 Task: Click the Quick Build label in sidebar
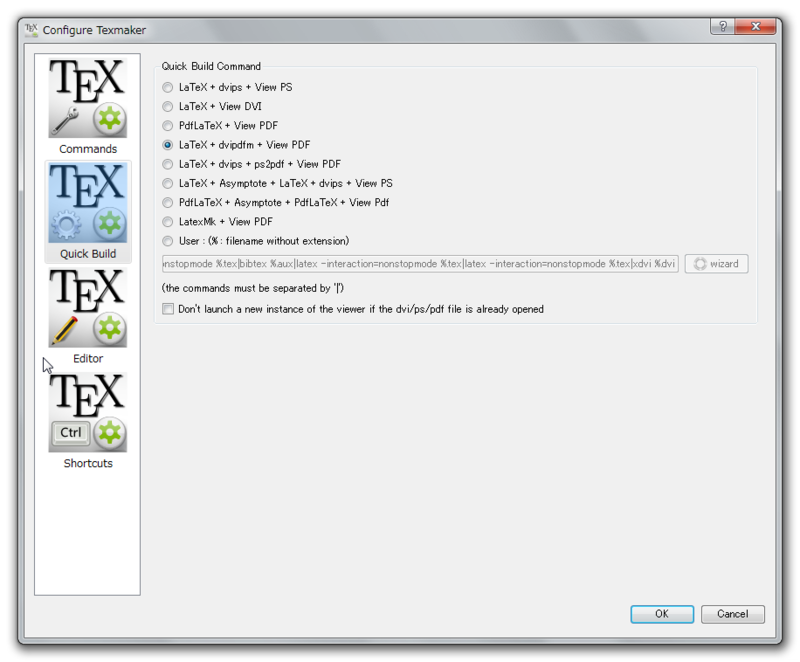pyautogui.click(x=88, y=253)
